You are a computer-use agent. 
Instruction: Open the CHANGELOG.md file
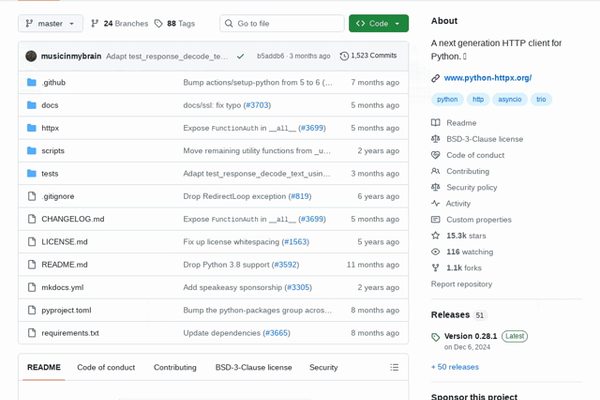pyautogui.click(x=73, y=219)
